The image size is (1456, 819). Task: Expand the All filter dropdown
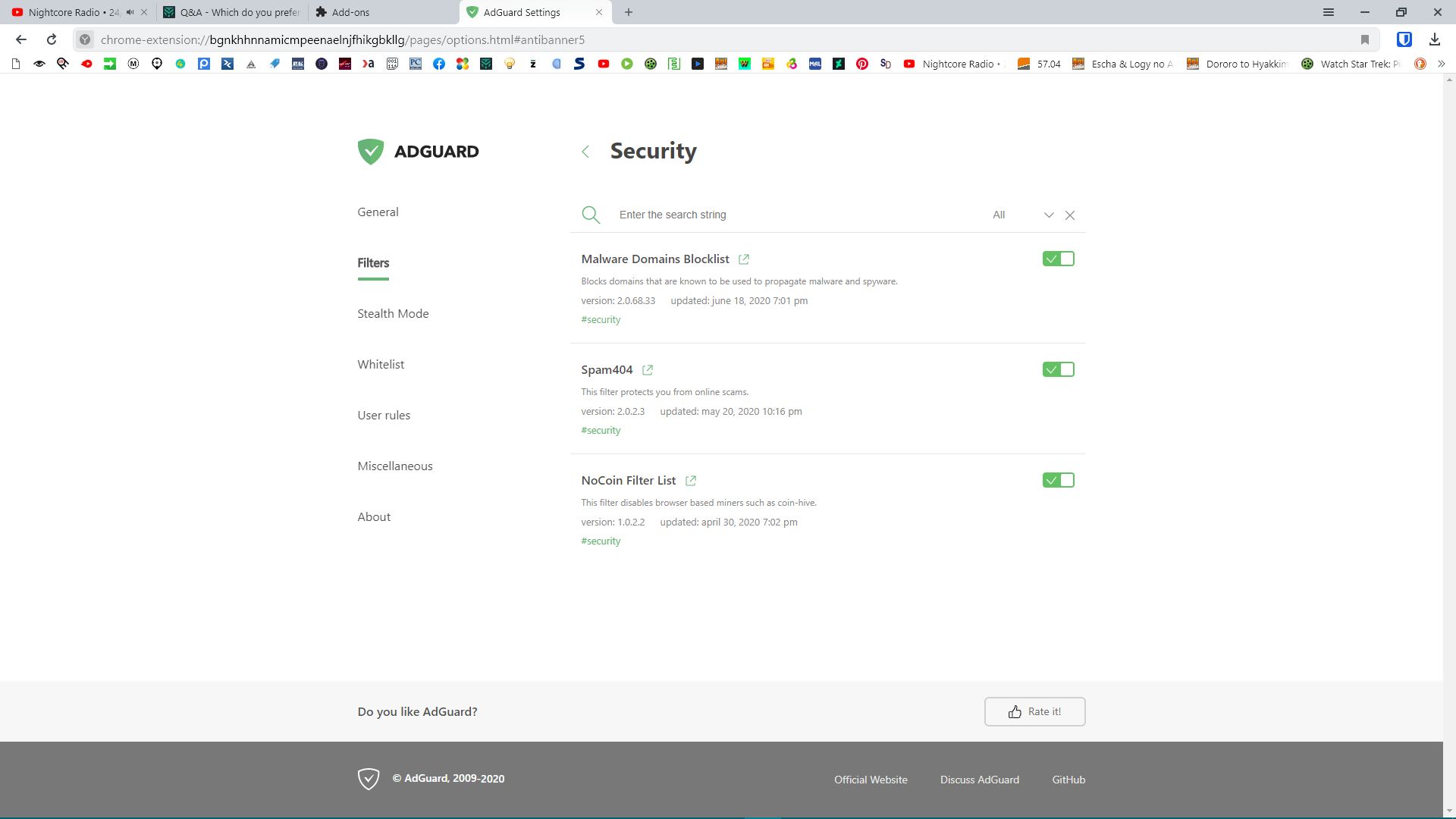coord(1023,215)
